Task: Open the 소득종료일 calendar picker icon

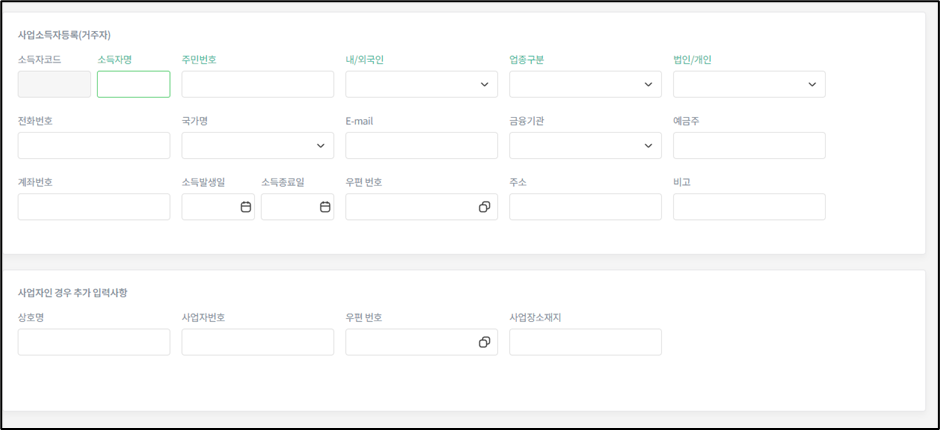Action: (325, 207)
